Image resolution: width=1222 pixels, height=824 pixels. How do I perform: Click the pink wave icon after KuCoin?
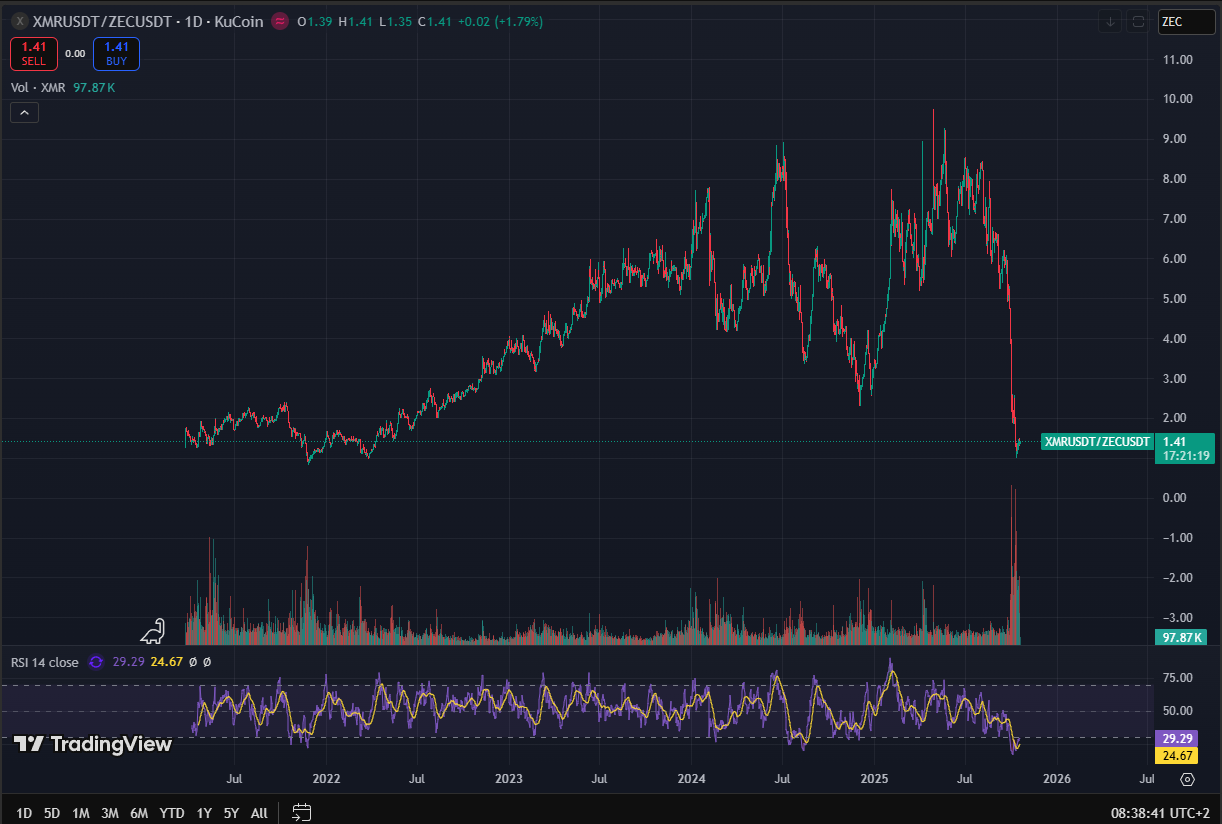(280, 21)
